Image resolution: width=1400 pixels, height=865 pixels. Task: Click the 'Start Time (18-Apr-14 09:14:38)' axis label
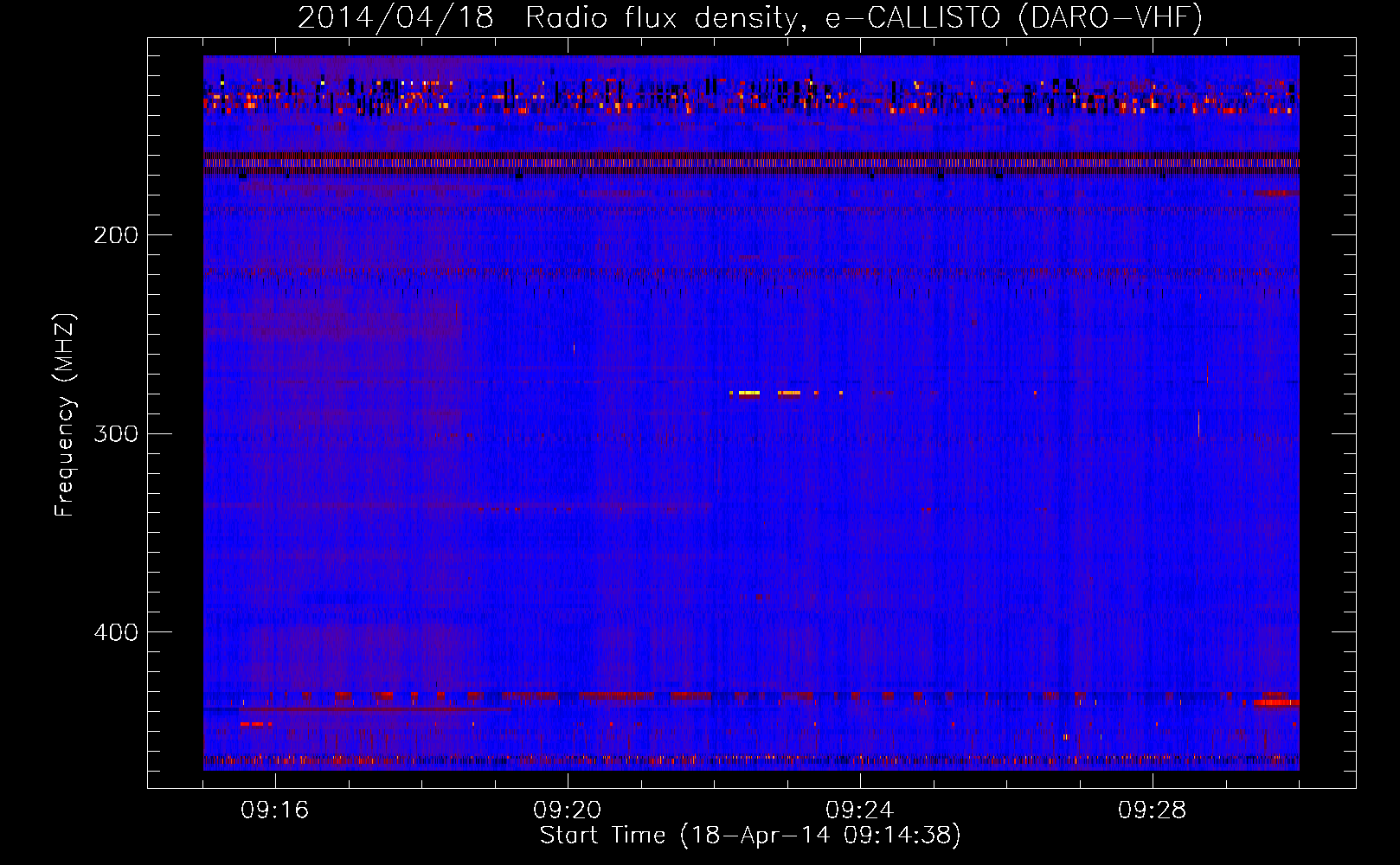[x=750, y=836]
